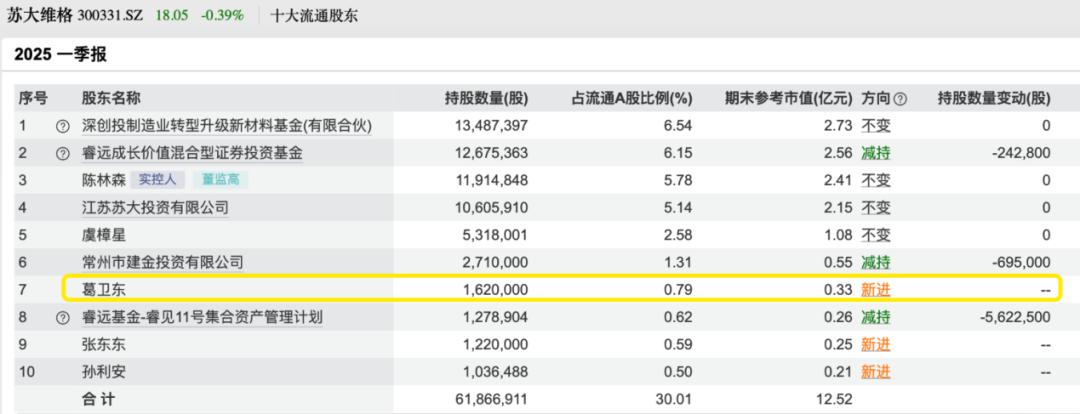Open the 十大流通股东 tab
This screenshot has width=1080, height=414.
(x=315, y=16)
